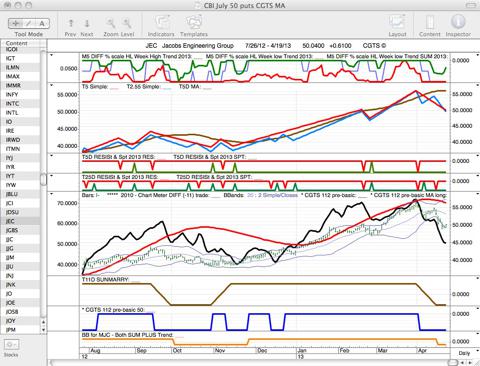Image resolution: width=480 pixels, height=366 pixels.
Task: Click the Daily interval button
Action: tap(464, 353)
